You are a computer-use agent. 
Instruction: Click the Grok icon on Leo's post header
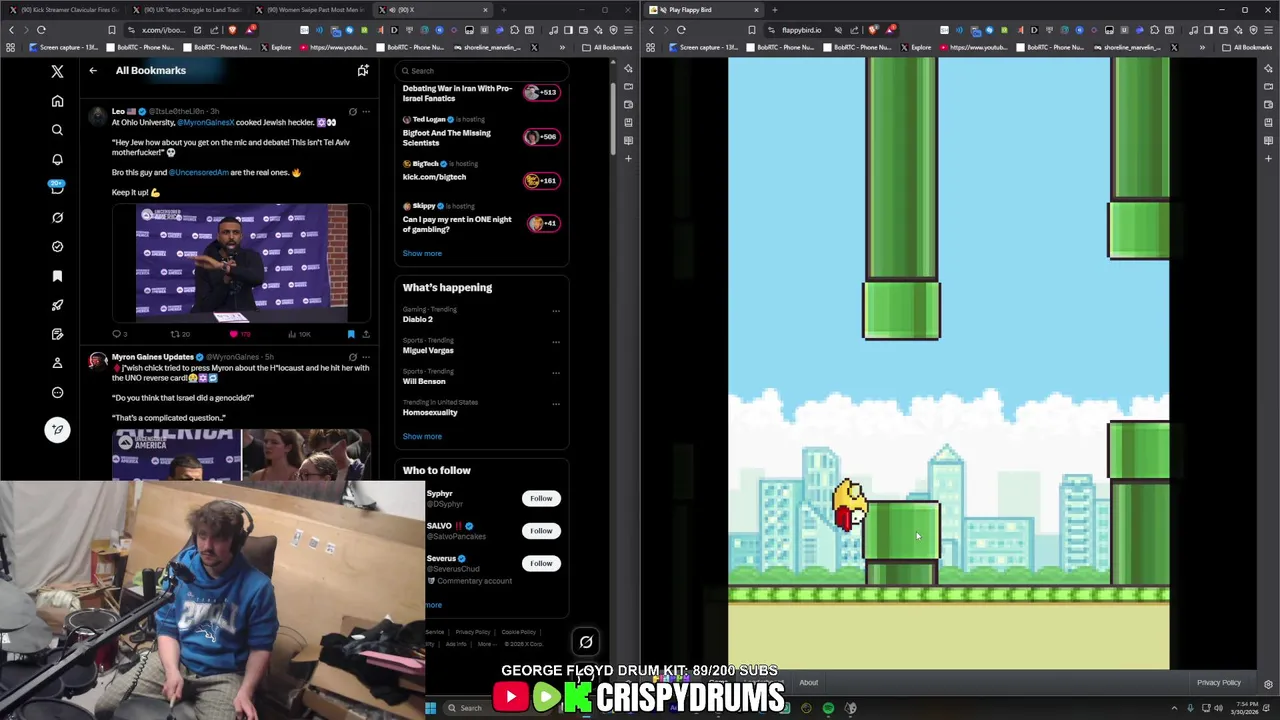point(352,111)
